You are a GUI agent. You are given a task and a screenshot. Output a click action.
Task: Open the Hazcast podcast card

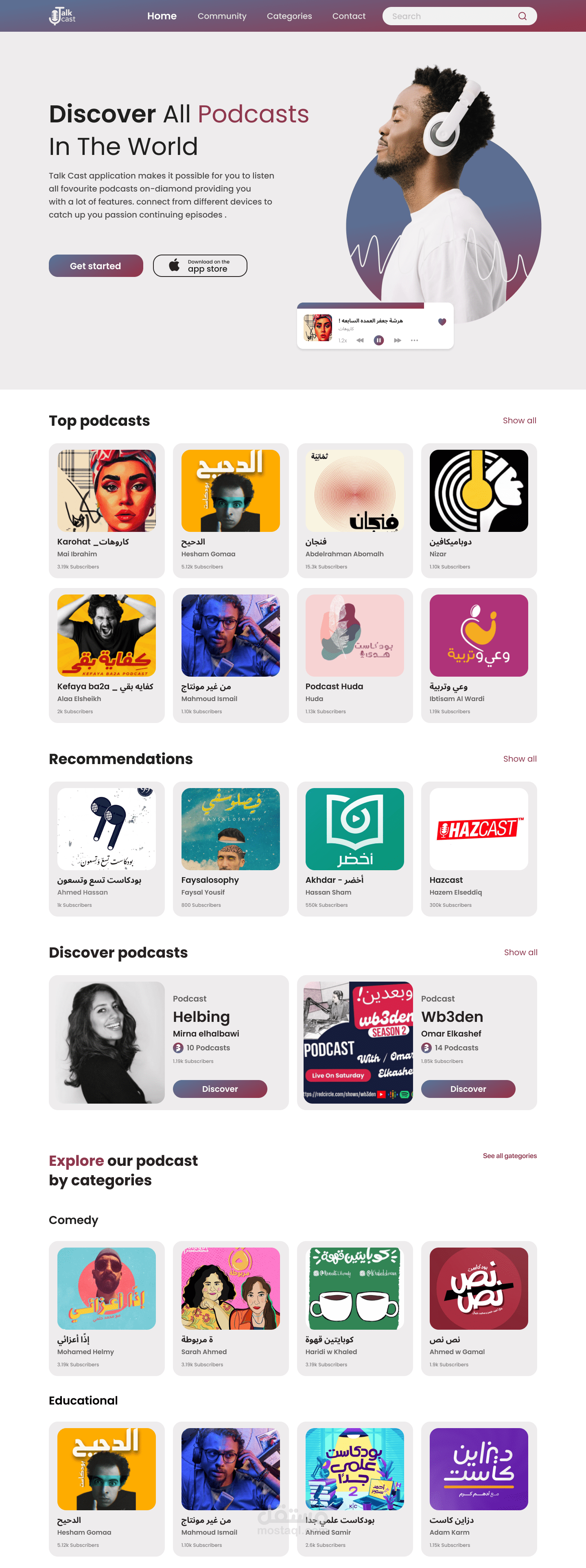click(x=479, y=849)
